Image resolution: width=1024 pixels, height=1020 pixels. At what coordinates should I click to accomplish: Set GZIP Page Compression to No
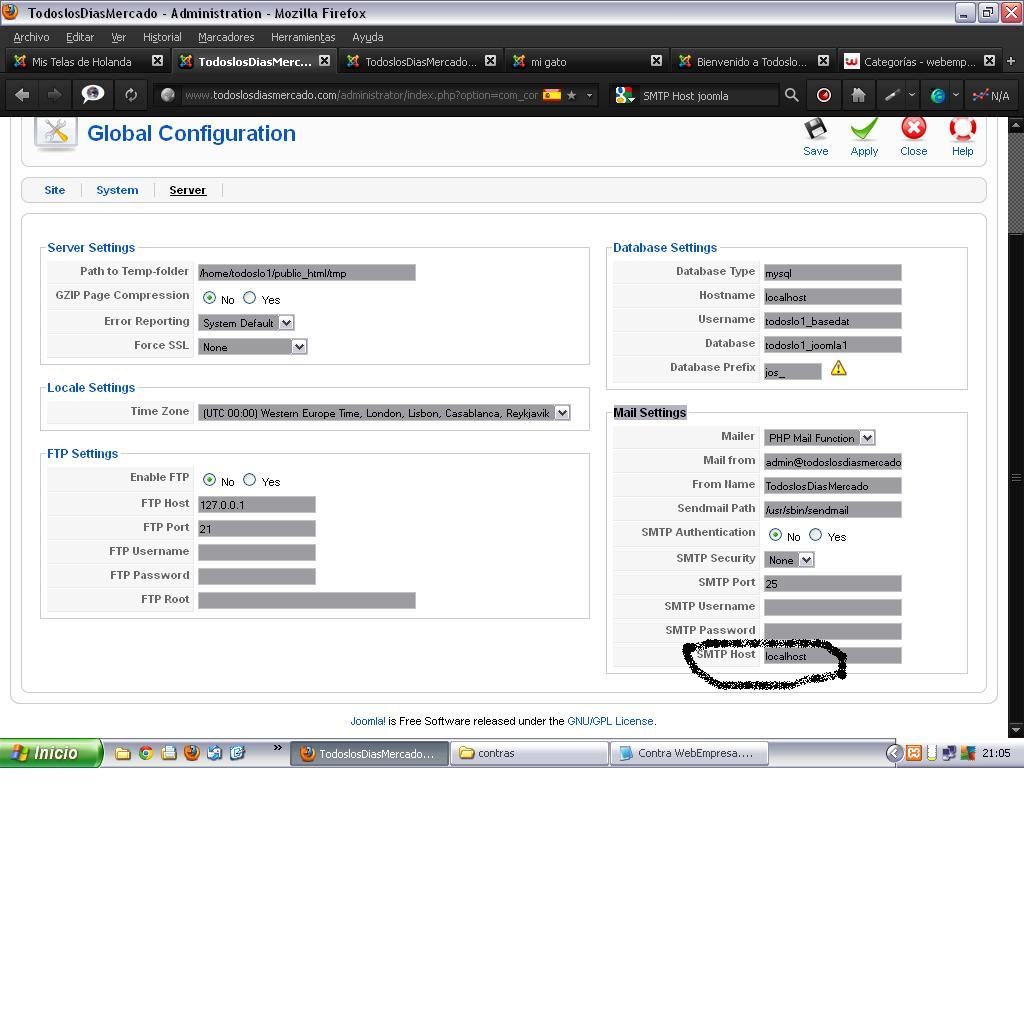tap(209, 298)
